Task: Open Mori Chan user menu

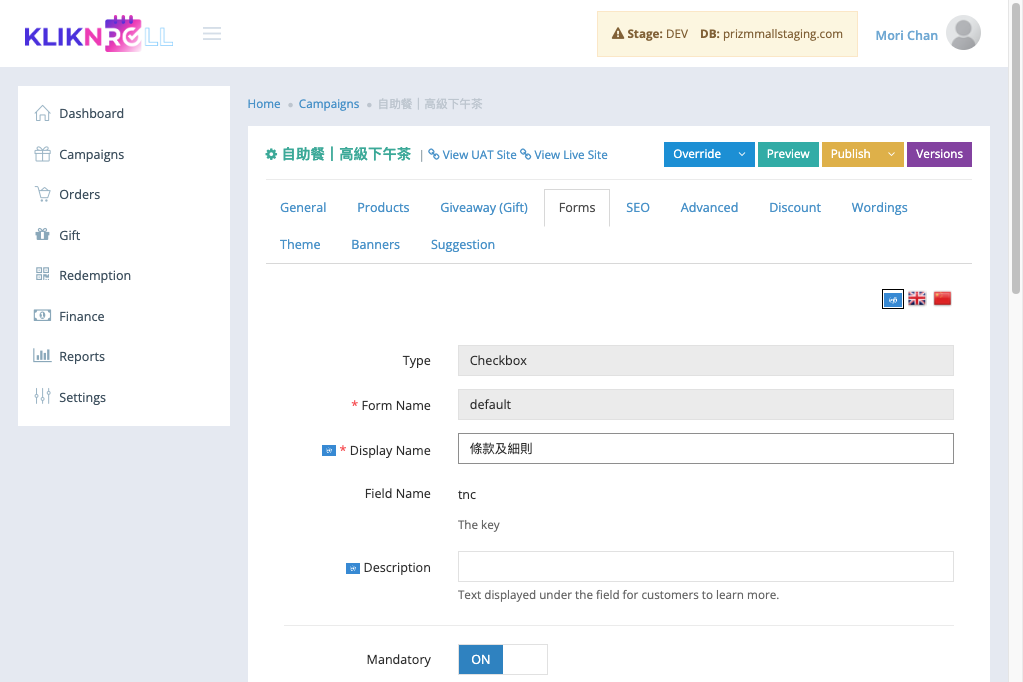Action: coord(906,35)
